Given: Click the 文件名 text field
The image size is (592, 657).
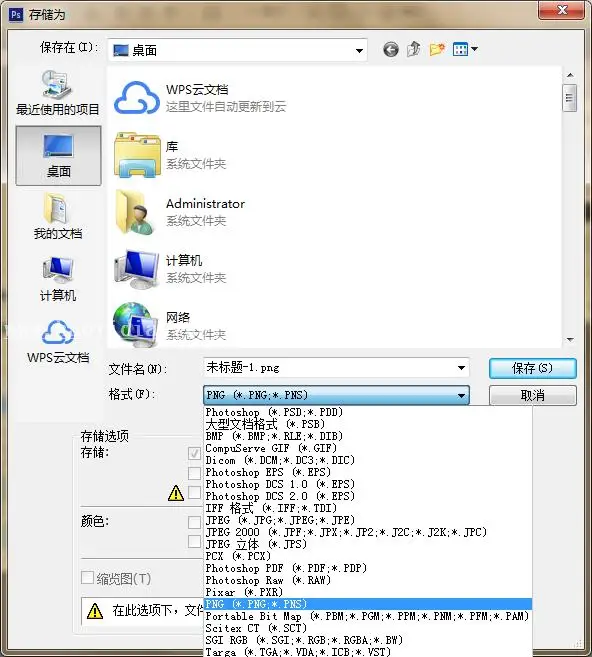Looking at the screenshot, I should 336,368.
